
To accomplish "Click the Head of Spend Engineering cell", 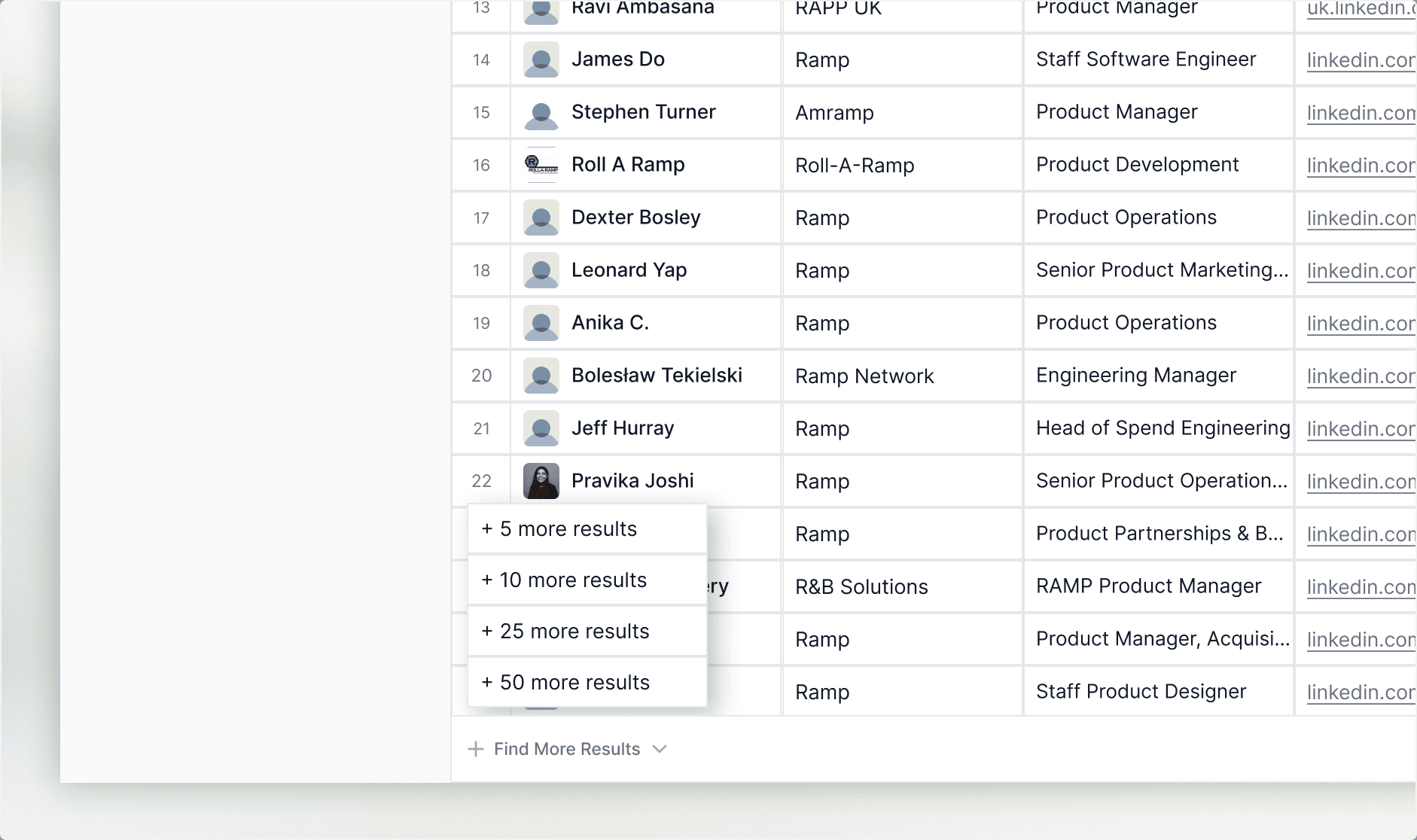I will [1159, 428].
